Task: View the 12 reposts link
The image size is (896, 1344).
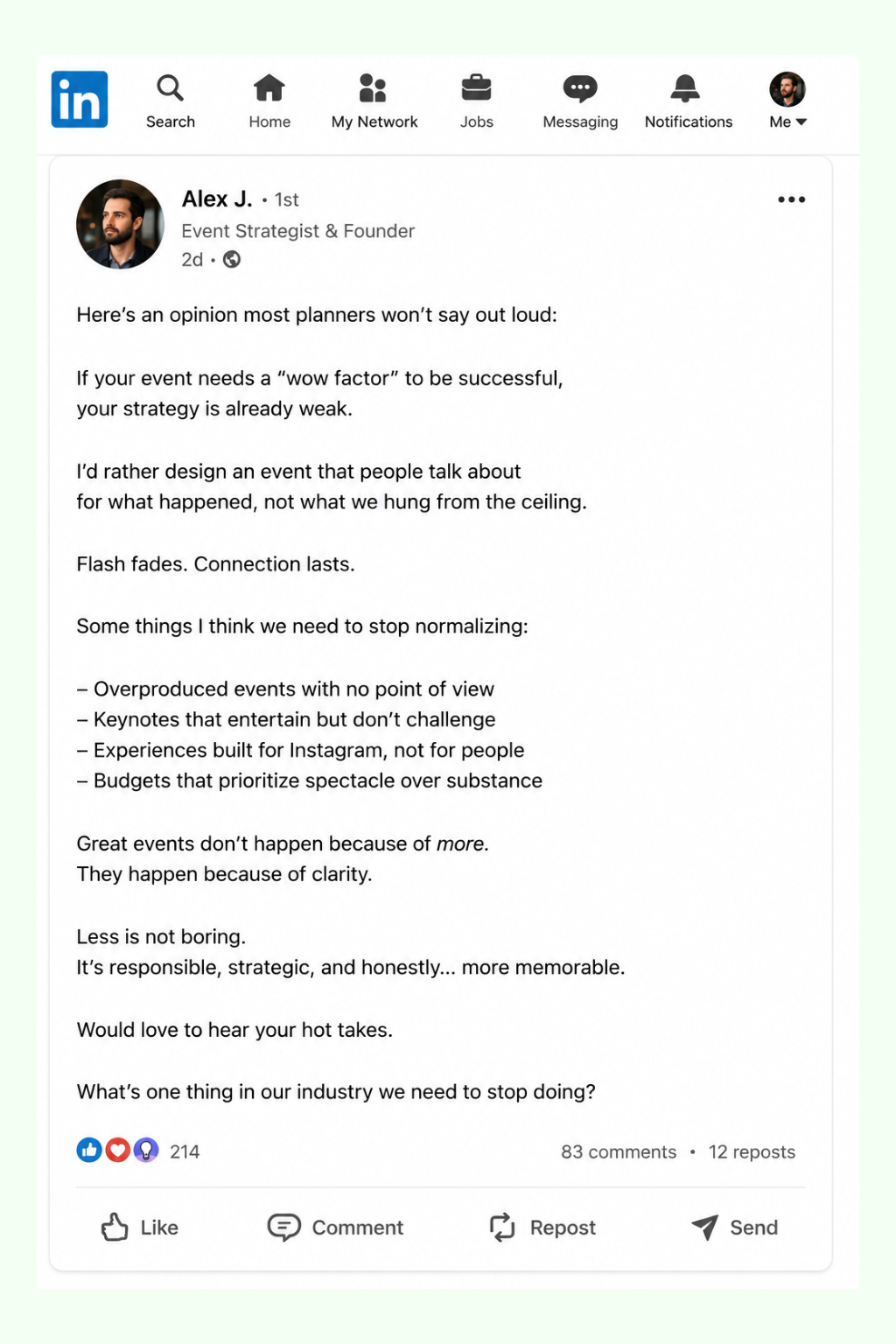Action: point(752,1151)
